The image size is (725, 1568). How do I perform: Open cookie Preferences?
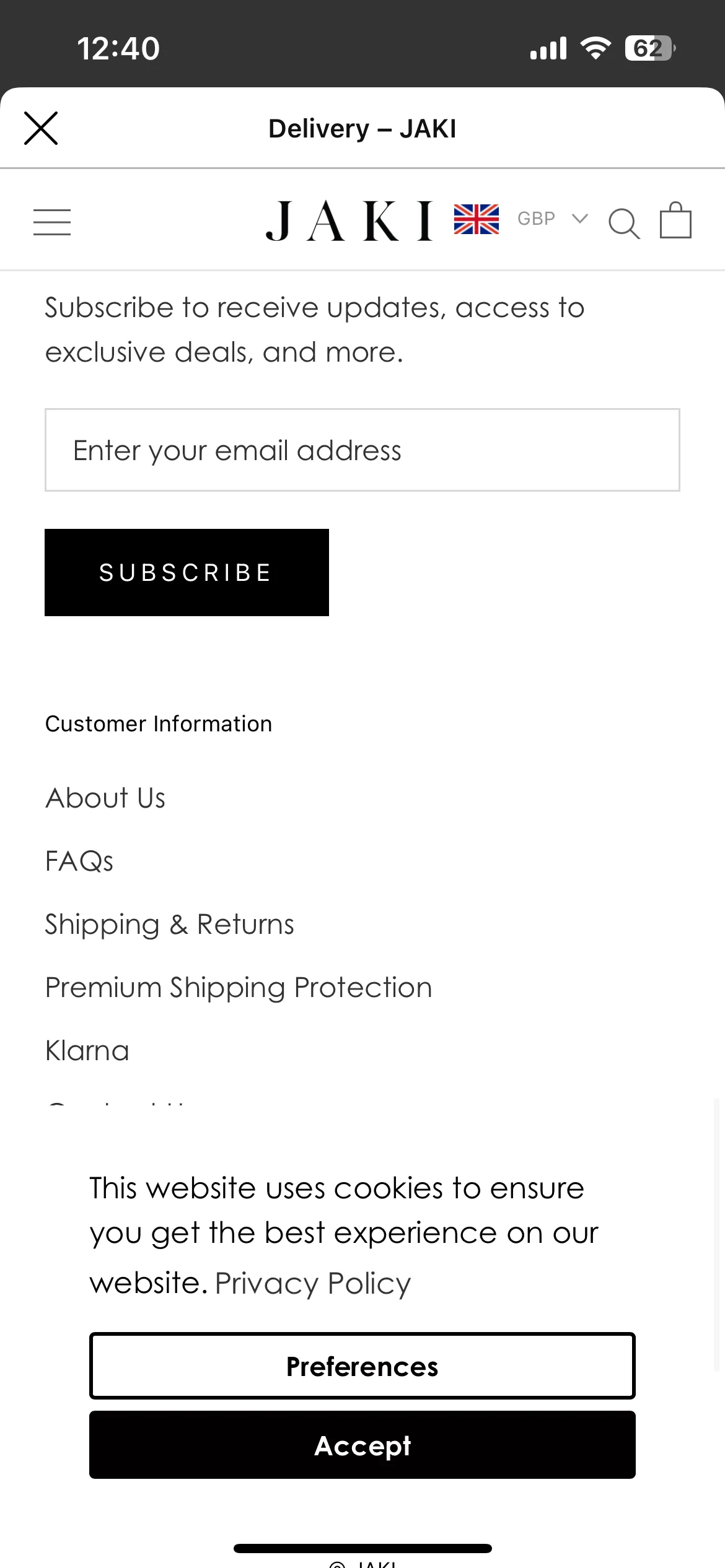coord(362,1366)
